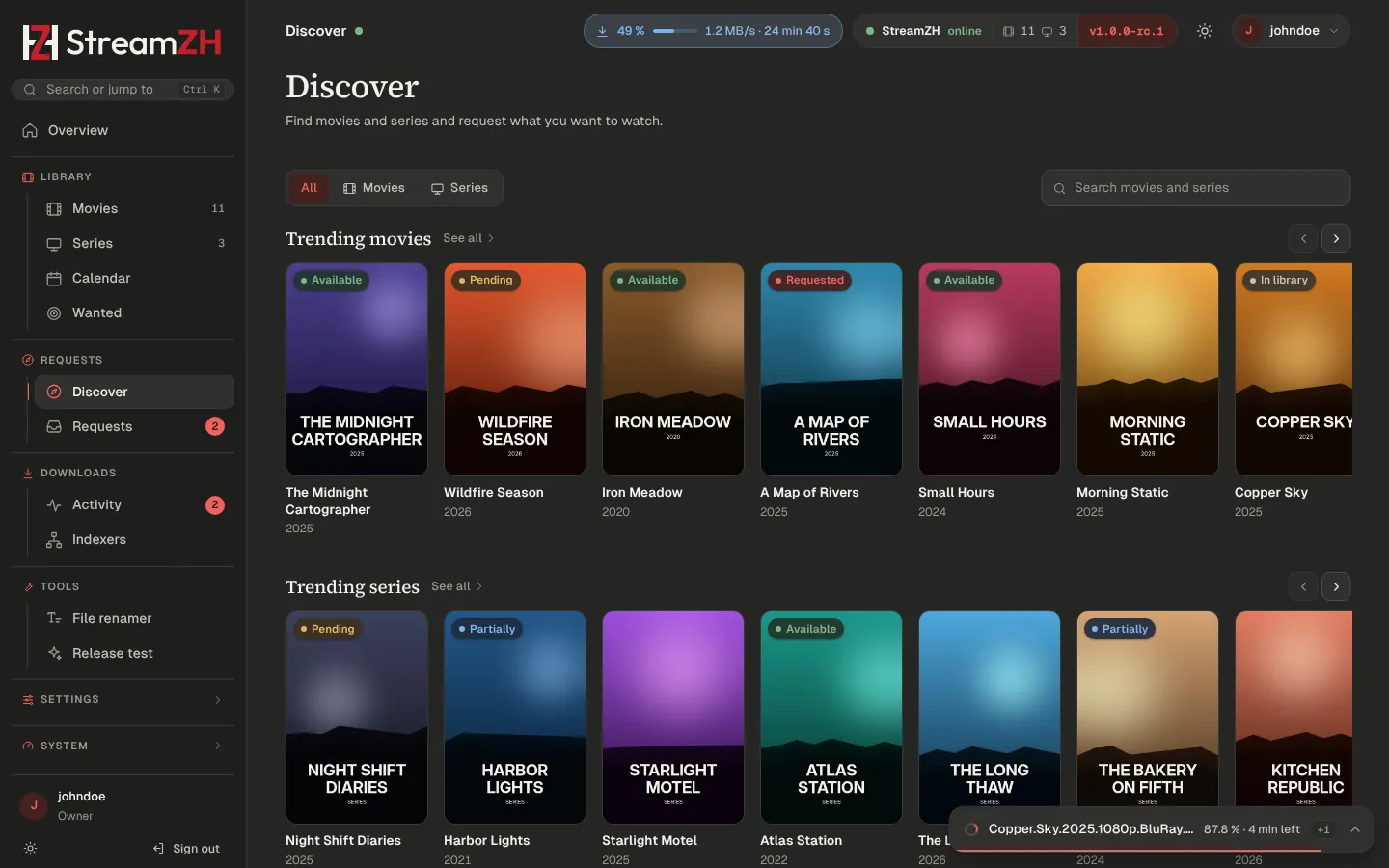Click the movies count 11 indicator
This screenshot has width=1389, height=868.
pyautogui.click(x=1019, y=31)
